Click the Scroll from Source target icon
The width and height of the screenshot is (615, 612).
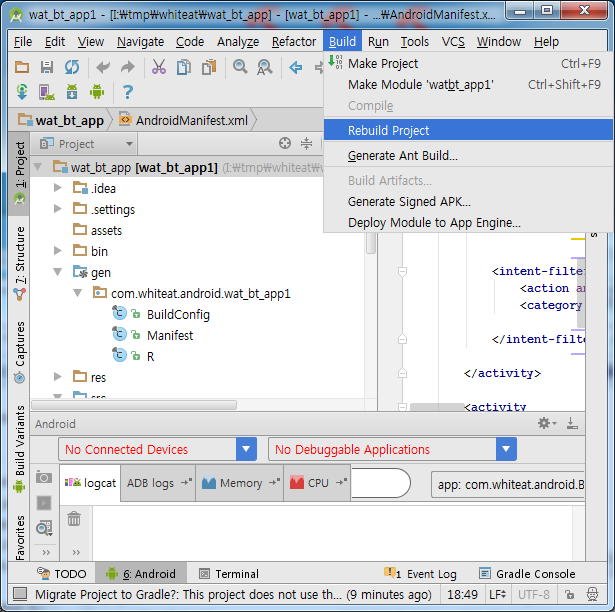285,143
